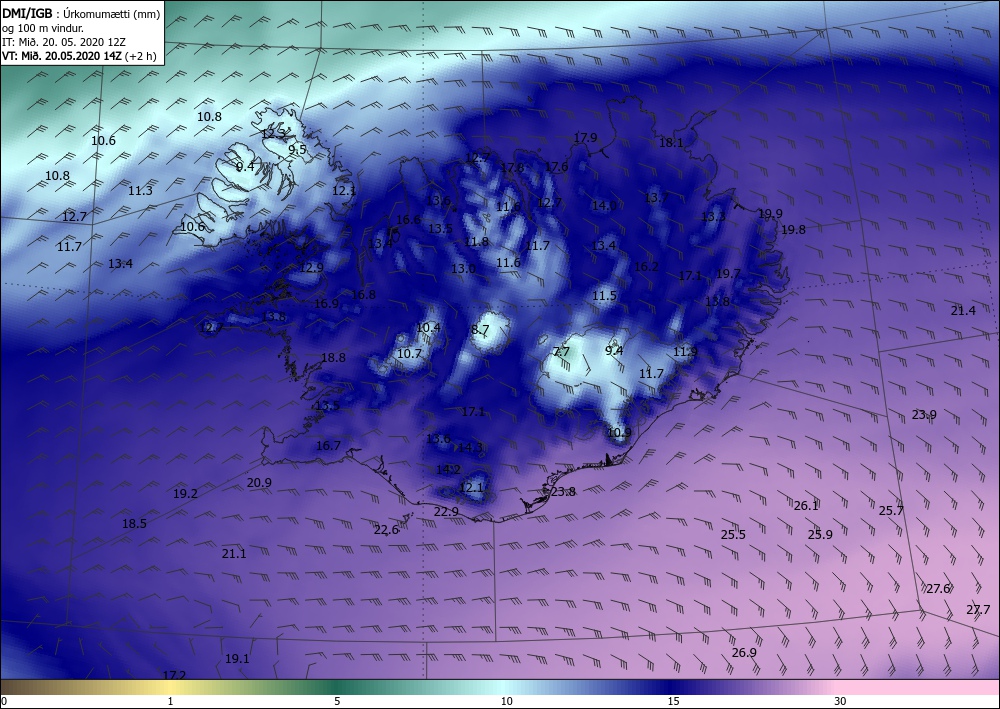
Task: Click the 10.4 value on the map
Action: (428, 328)
